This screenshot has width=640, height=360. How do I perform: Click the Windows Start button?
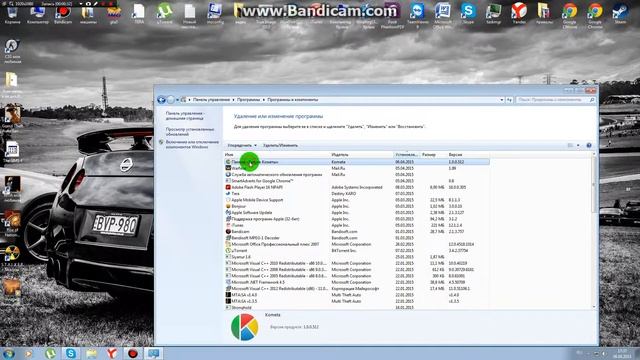(9, 353)
